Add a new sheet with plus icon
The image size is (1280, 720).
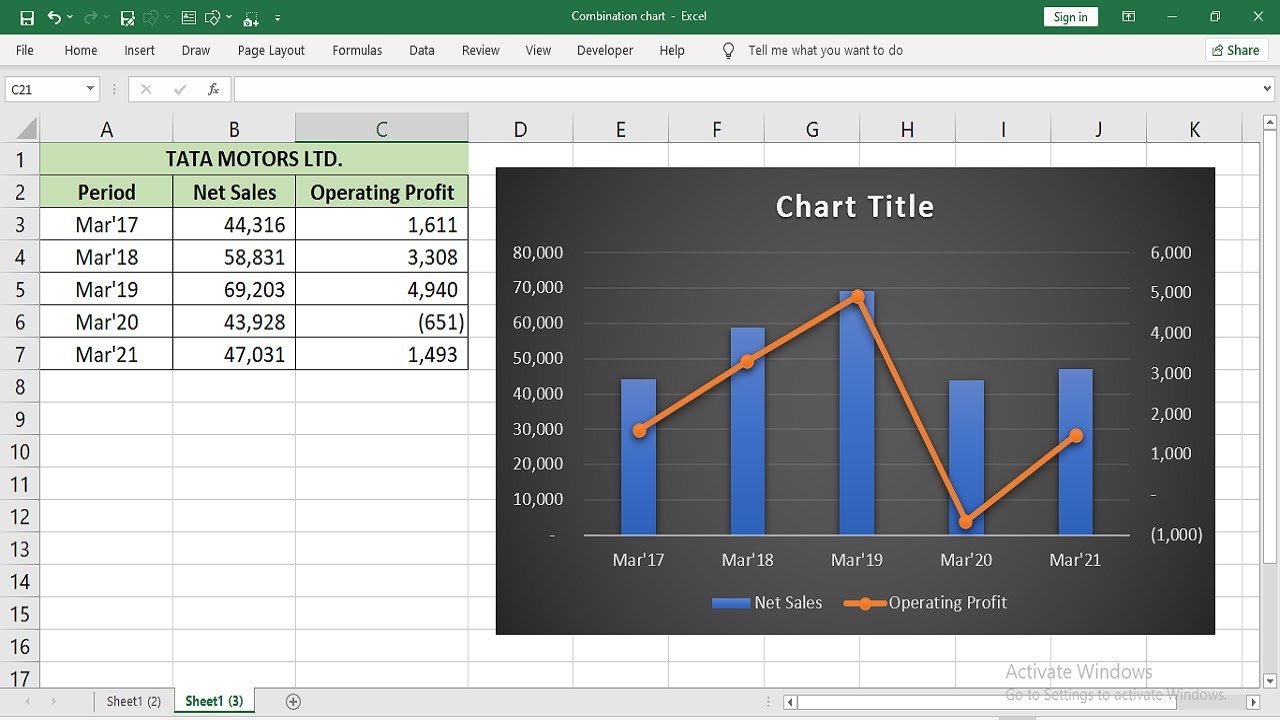(293, 702)
